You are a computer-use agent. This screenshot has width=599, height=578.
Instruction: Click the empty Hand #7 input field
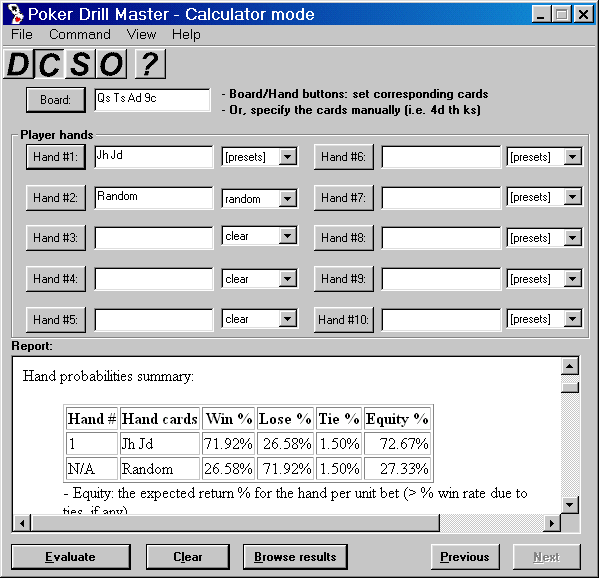coord(441,198)
